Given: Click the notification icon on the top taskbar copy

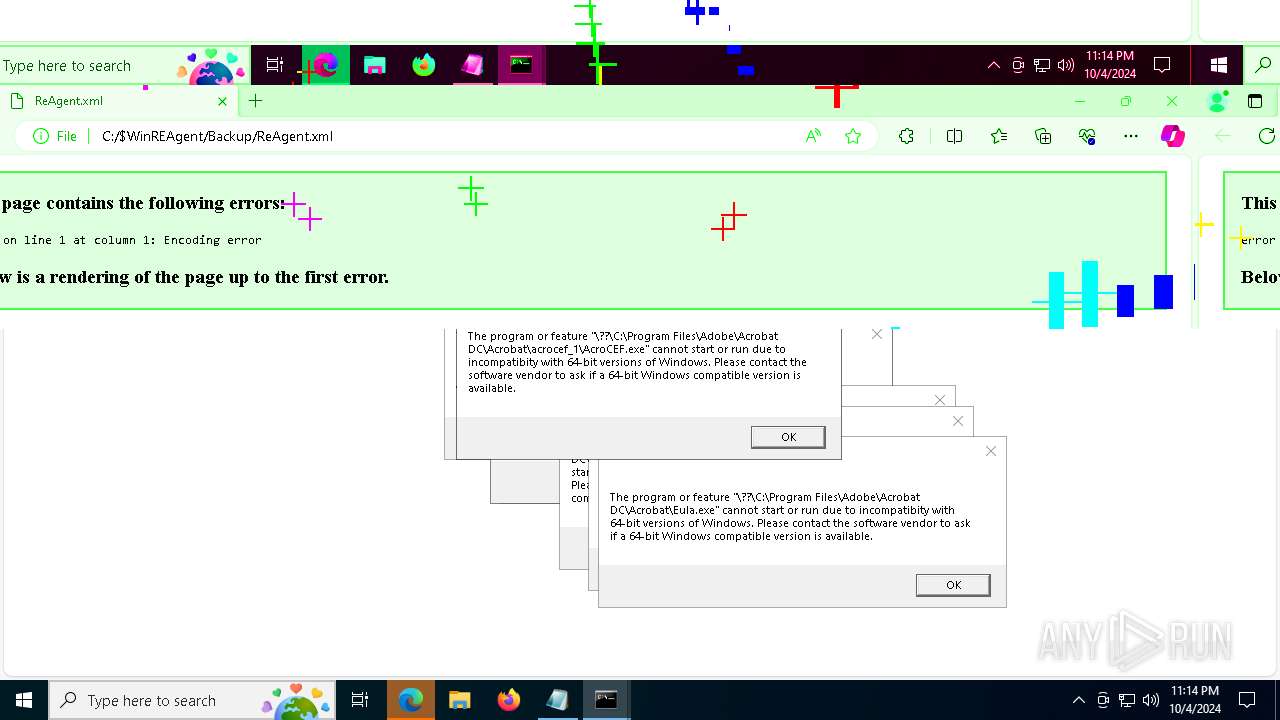Looking at the screenshot, I should [1162, 65].
